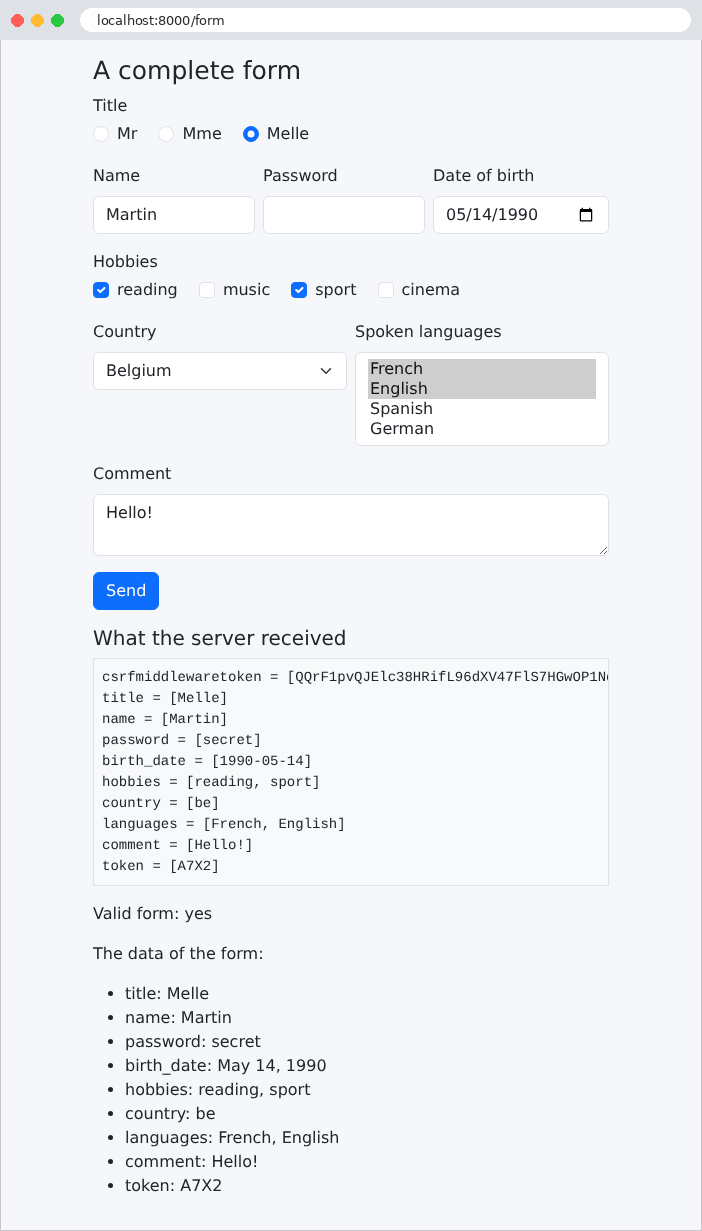This screenshot has height=1231, width=702.
Task: Select the Mme title radio button
Action: [x=166, y=134]
